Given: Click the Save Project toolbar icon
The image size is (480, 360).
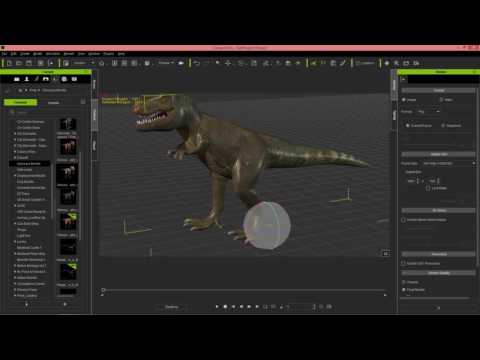Looking at the screenshot, I should pos(29,63).
